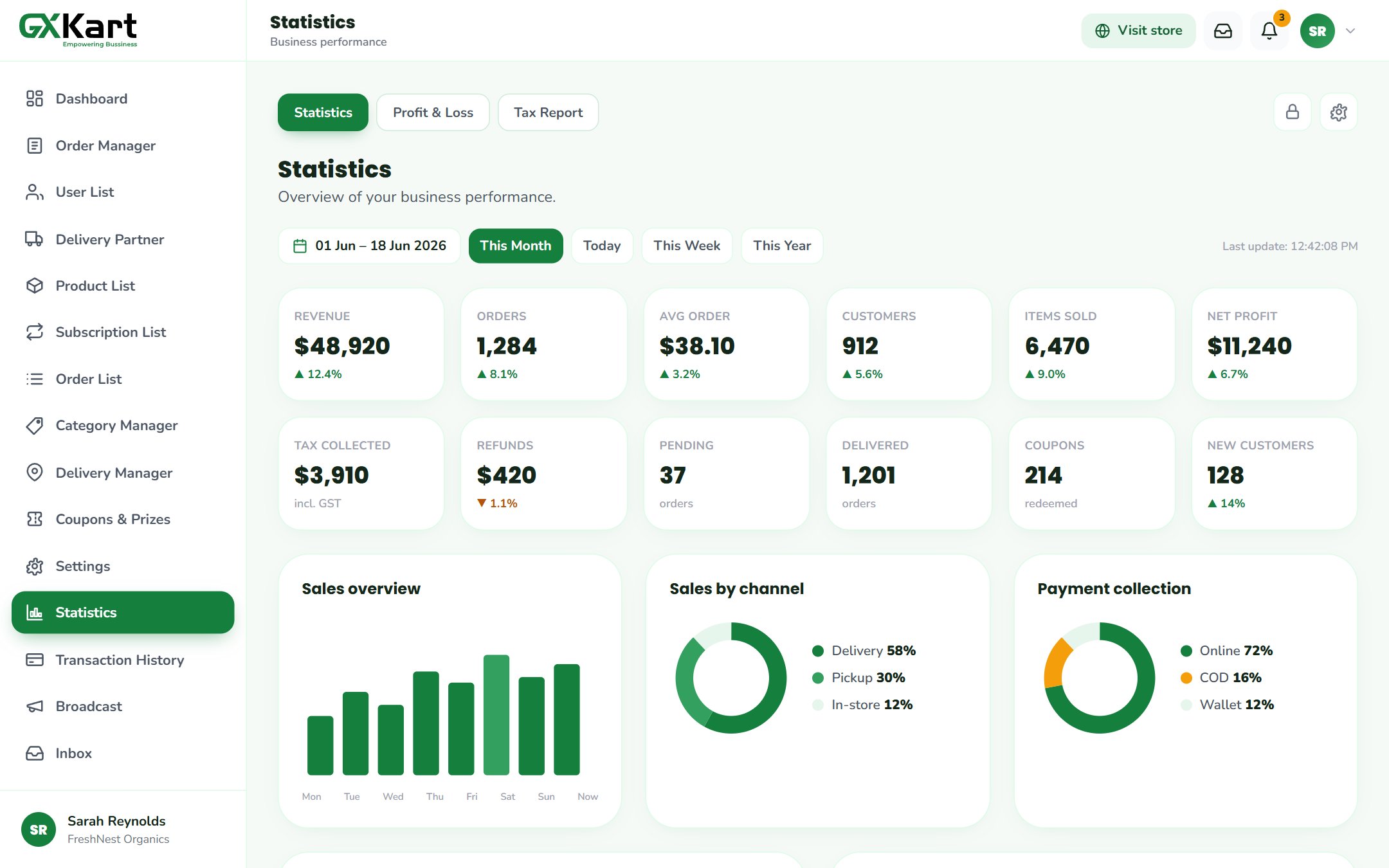Click COD 16% orange legend swatch
This screenshot has width=1389, height=868.
pyautogui.click(x=1186, y=678)
